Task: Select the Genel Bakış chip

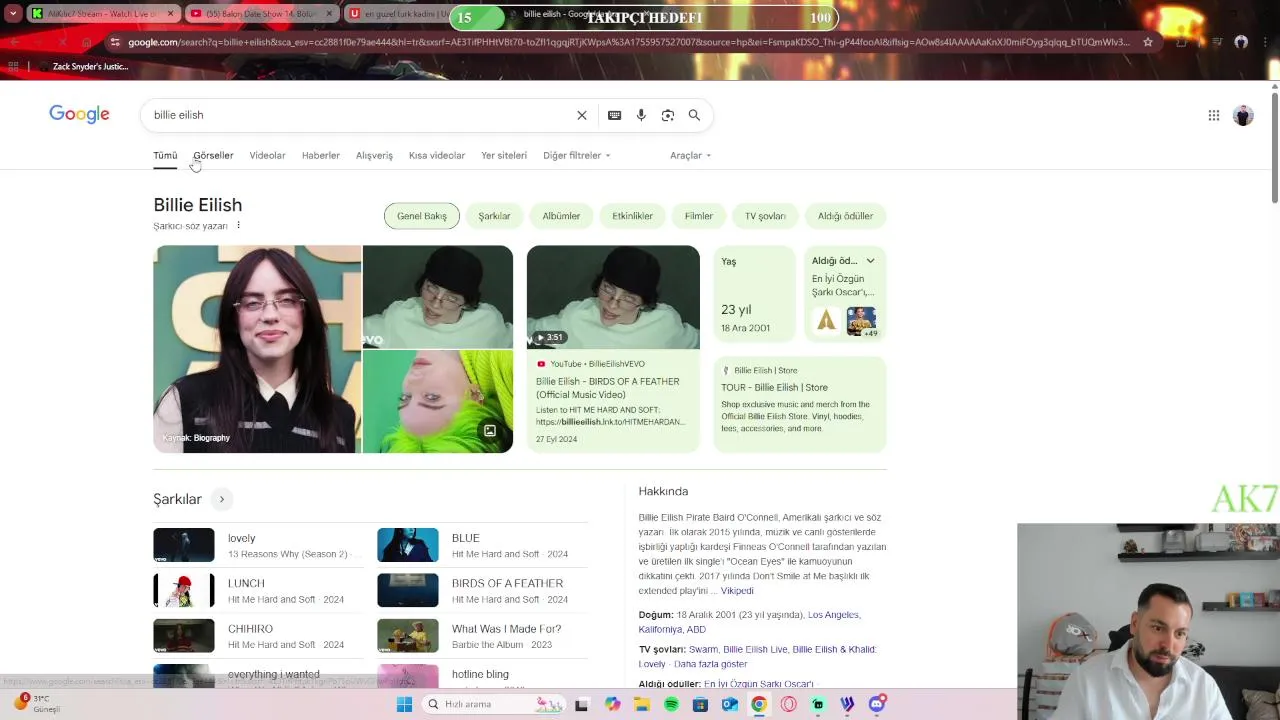Action: (x=422, y=216)
